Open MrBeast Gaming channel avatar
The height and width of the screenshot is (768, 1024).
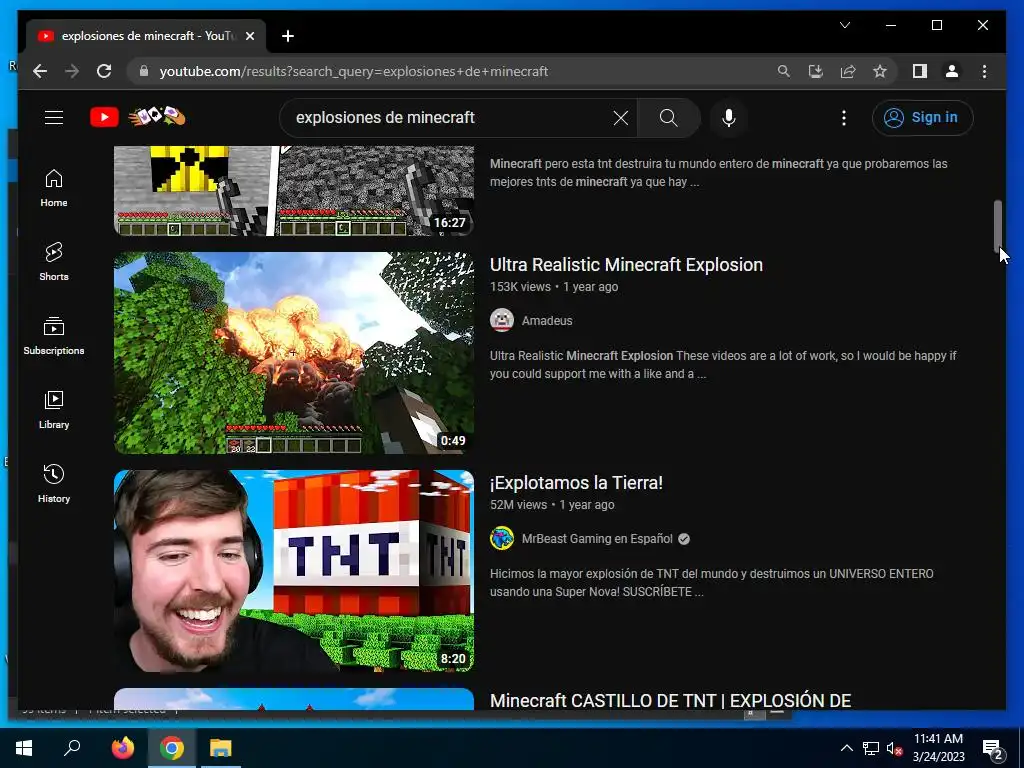click(x=502, y=538)
